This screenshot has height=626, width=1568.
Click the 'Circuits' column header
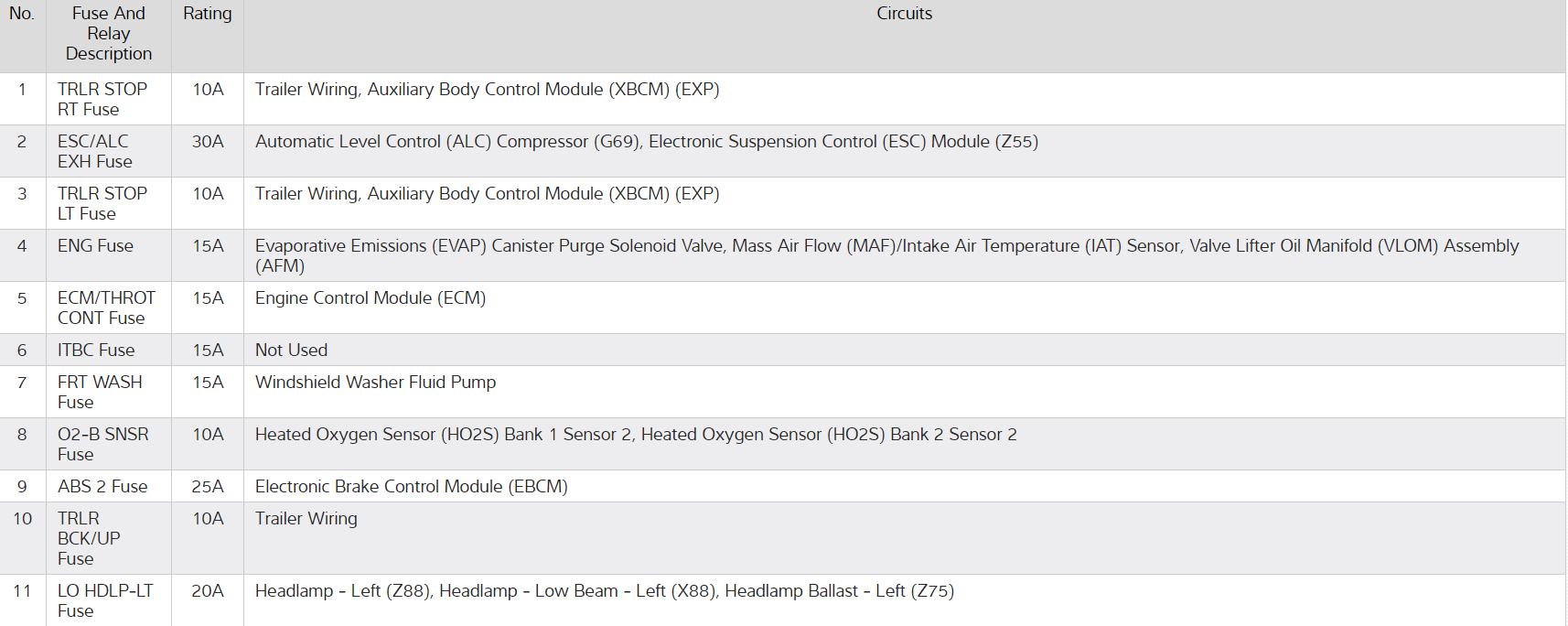click(904, 14)
